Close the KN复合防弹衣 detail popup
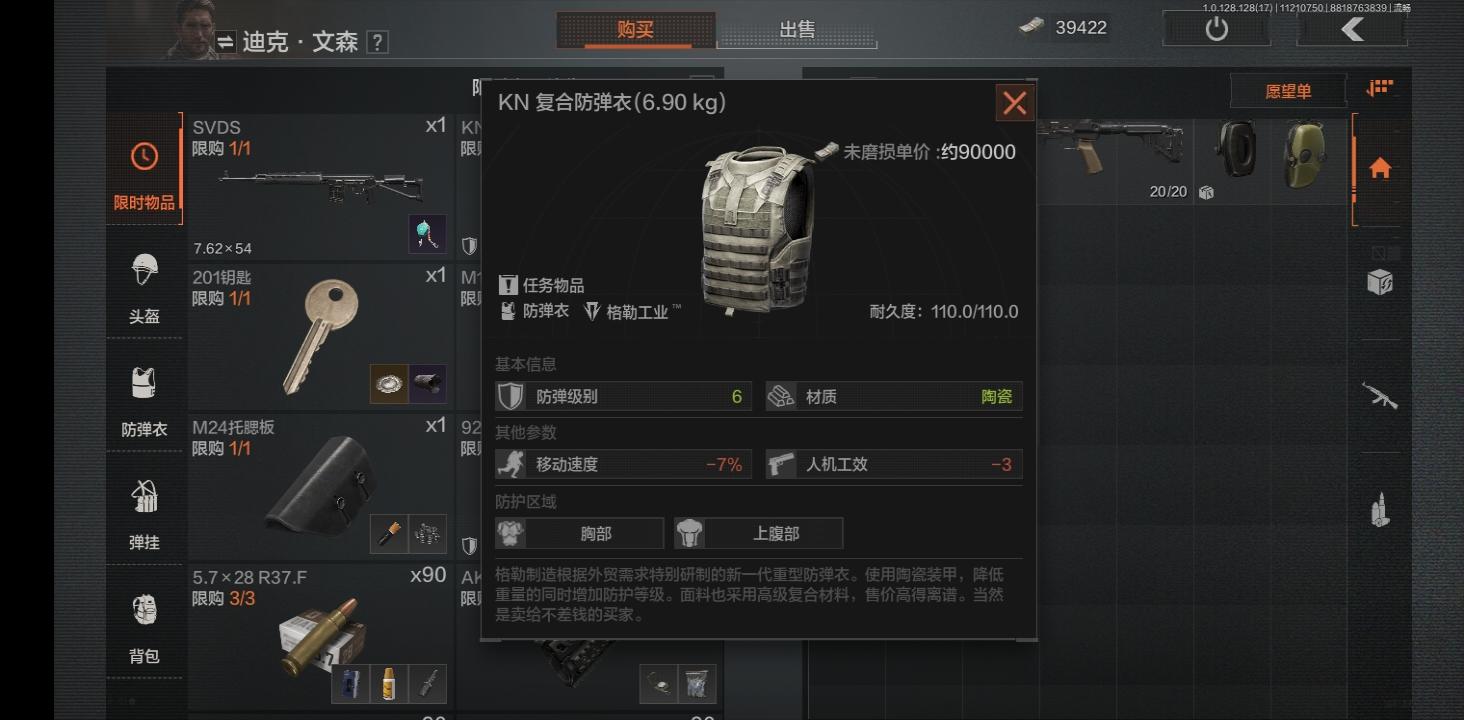The width and height of the screenshot is (1464, 720). point(1014,103)
